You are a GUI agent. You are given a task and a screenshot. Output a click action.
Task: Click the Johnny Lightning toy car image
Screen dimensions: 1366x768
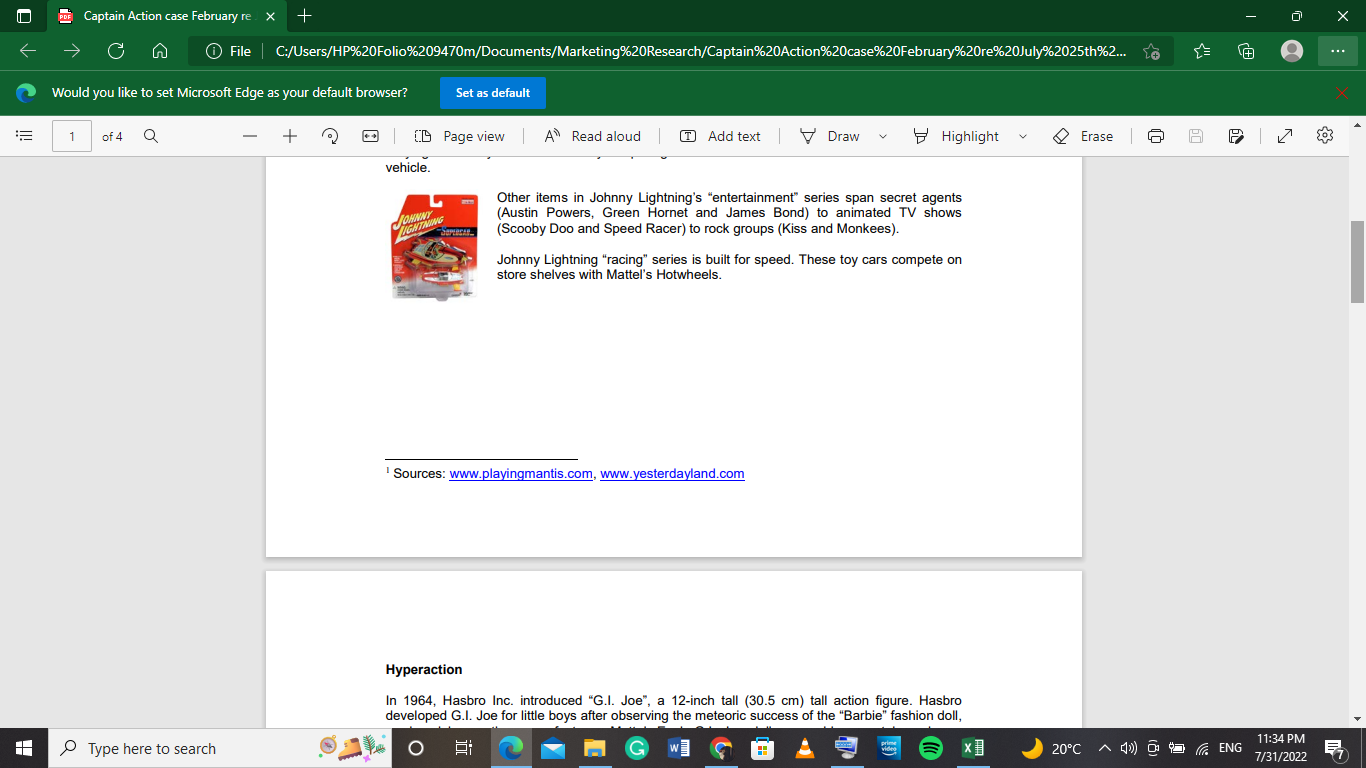(434, 245)
